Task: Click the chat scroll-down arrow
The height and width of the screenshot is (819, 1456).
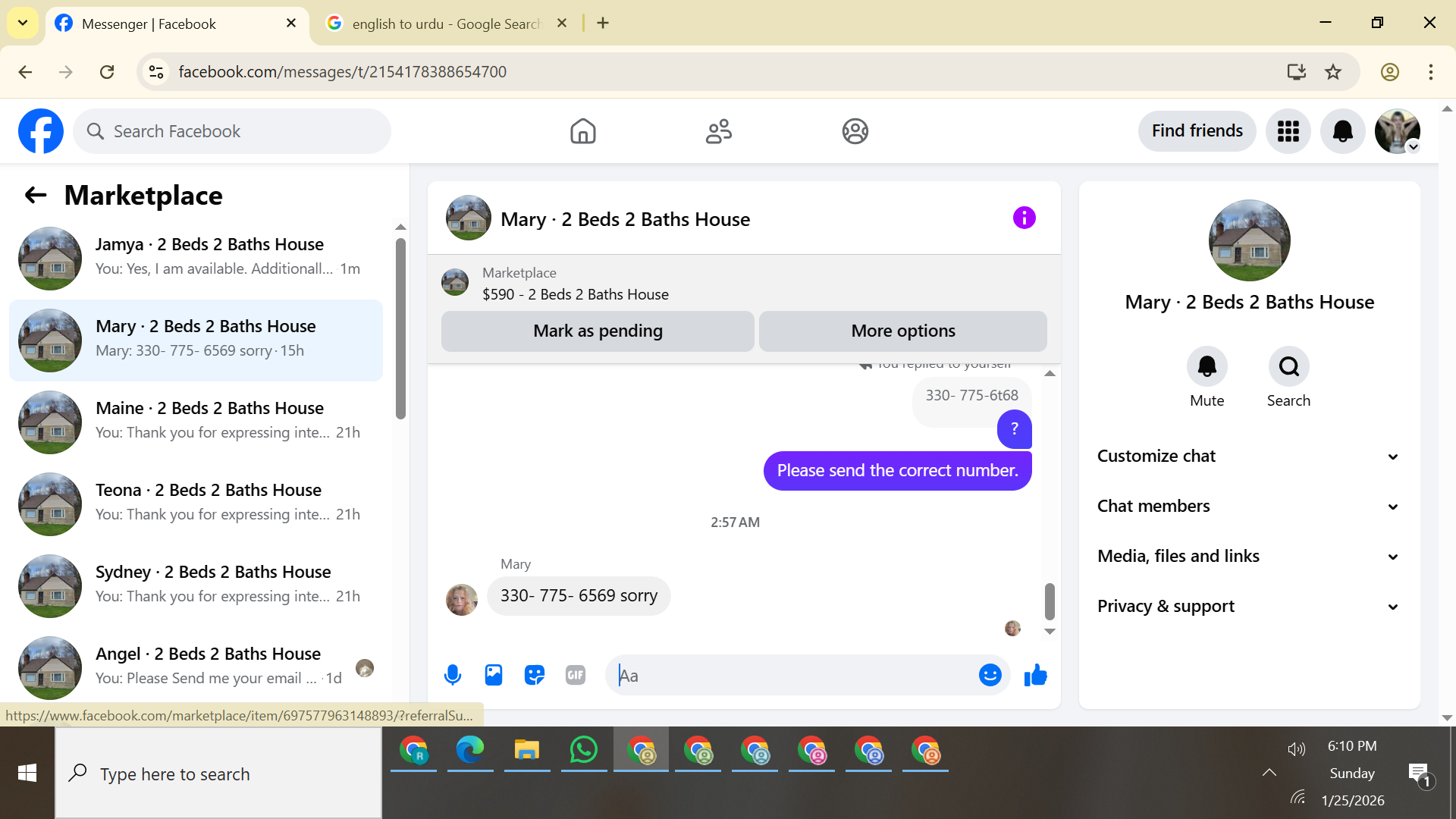Action: coord(1050,632)
